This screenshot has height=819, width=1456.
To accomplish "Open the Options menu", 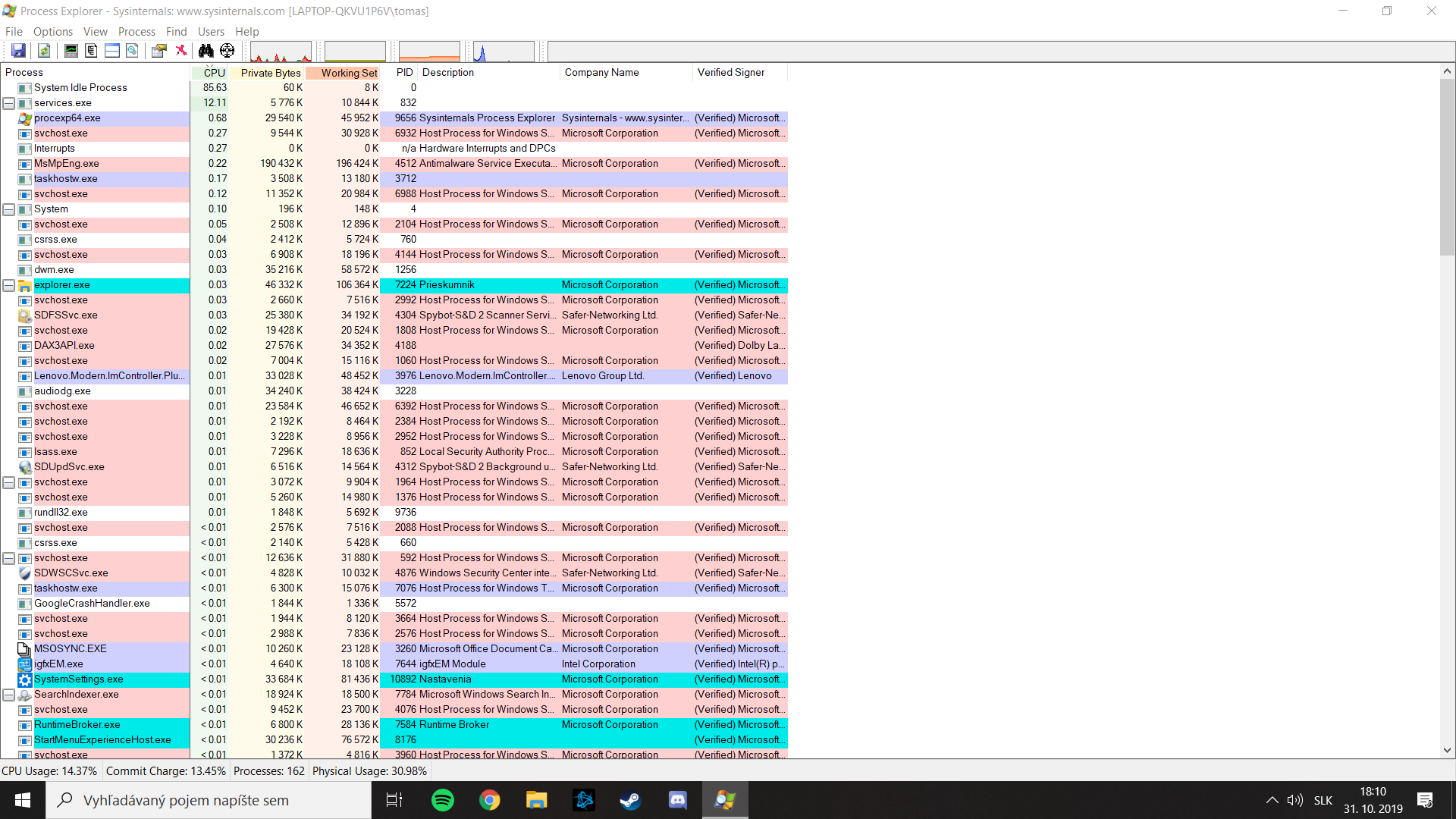I will [x=52, y=31].
